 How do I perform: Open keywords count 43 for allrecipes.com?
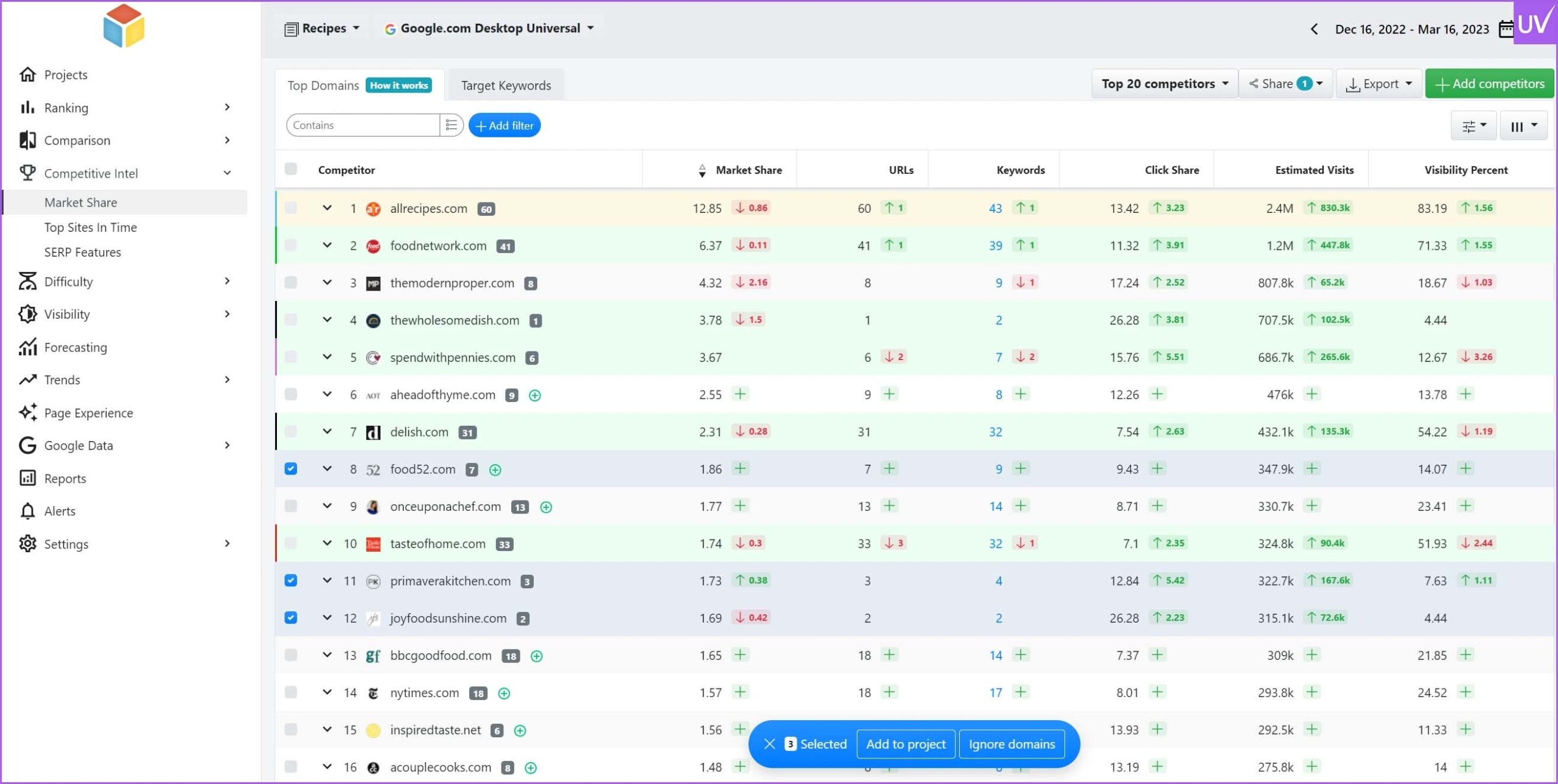click(995, 208)
